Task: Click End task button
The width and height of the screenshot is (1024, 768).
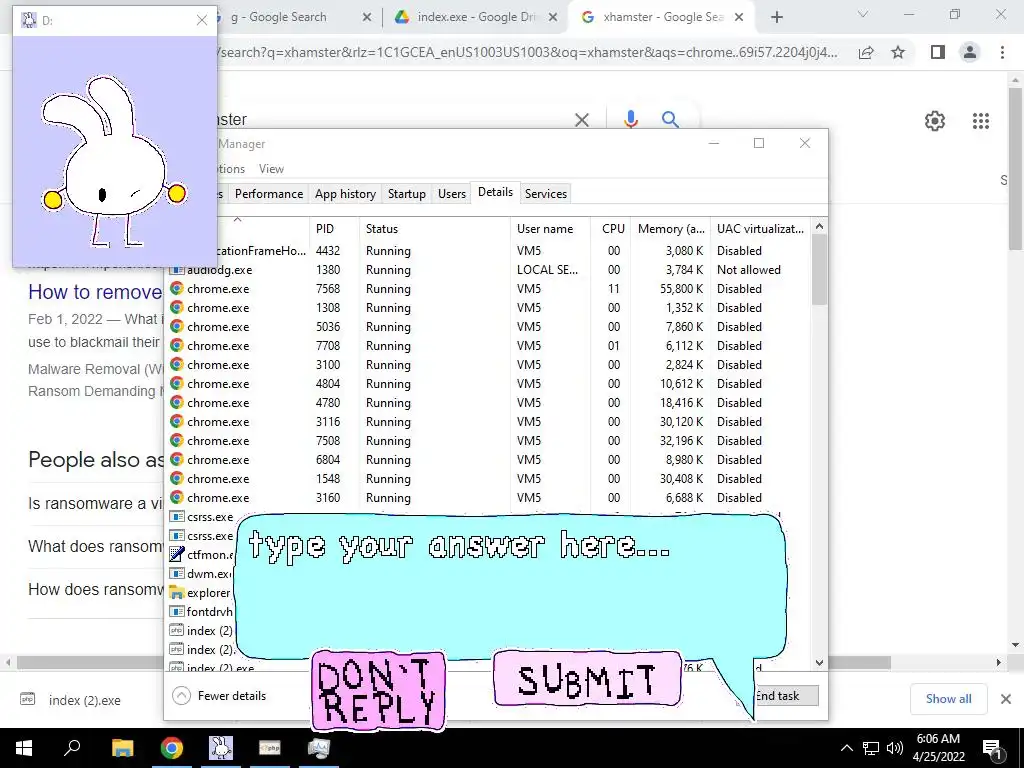Action: pyautogui.click(x=786, y=696)
